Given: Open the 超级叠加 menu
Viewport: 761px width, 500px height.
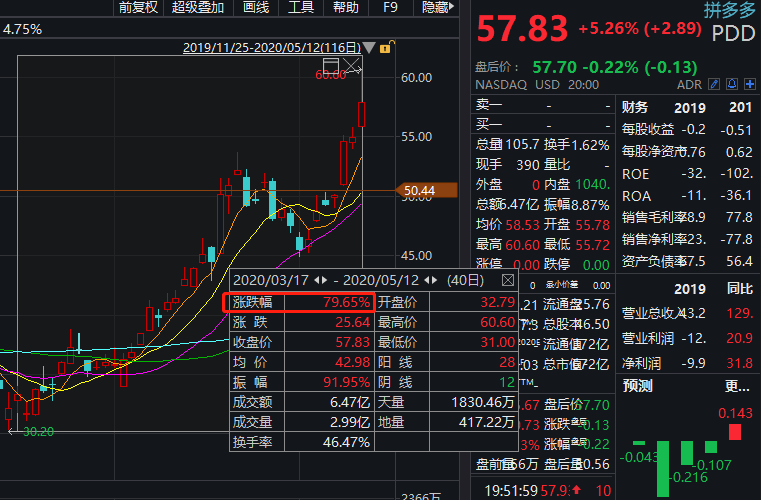Looking at the screenshot, I should 198,7.
